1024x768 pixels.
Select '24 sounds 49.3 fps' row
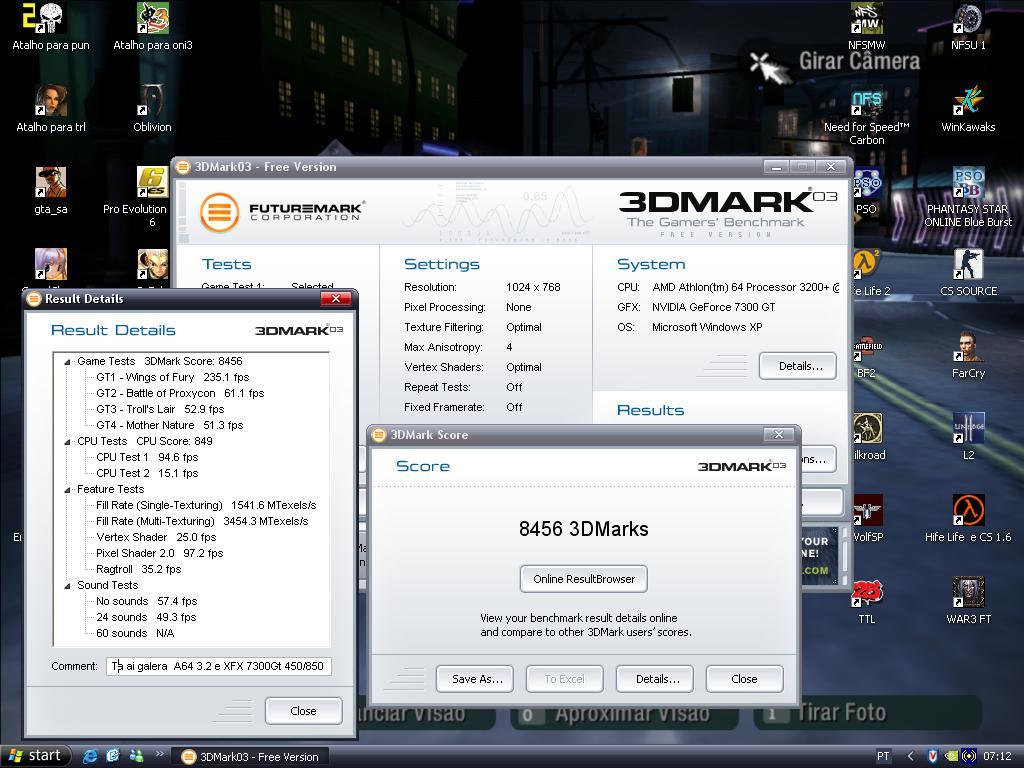(146, 617)
